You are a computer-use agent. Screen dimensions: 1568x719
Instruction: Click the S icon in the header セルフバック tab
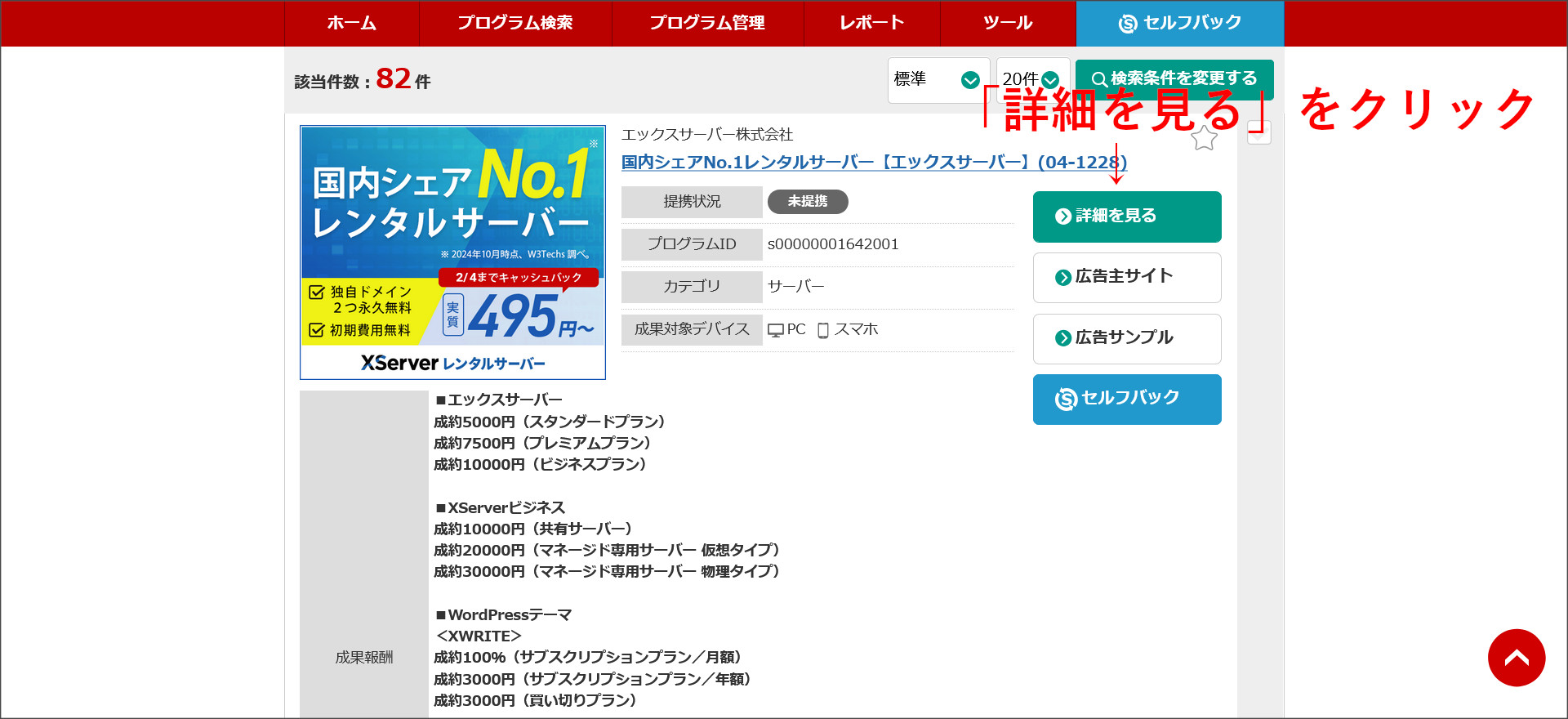click(1128, 24)
